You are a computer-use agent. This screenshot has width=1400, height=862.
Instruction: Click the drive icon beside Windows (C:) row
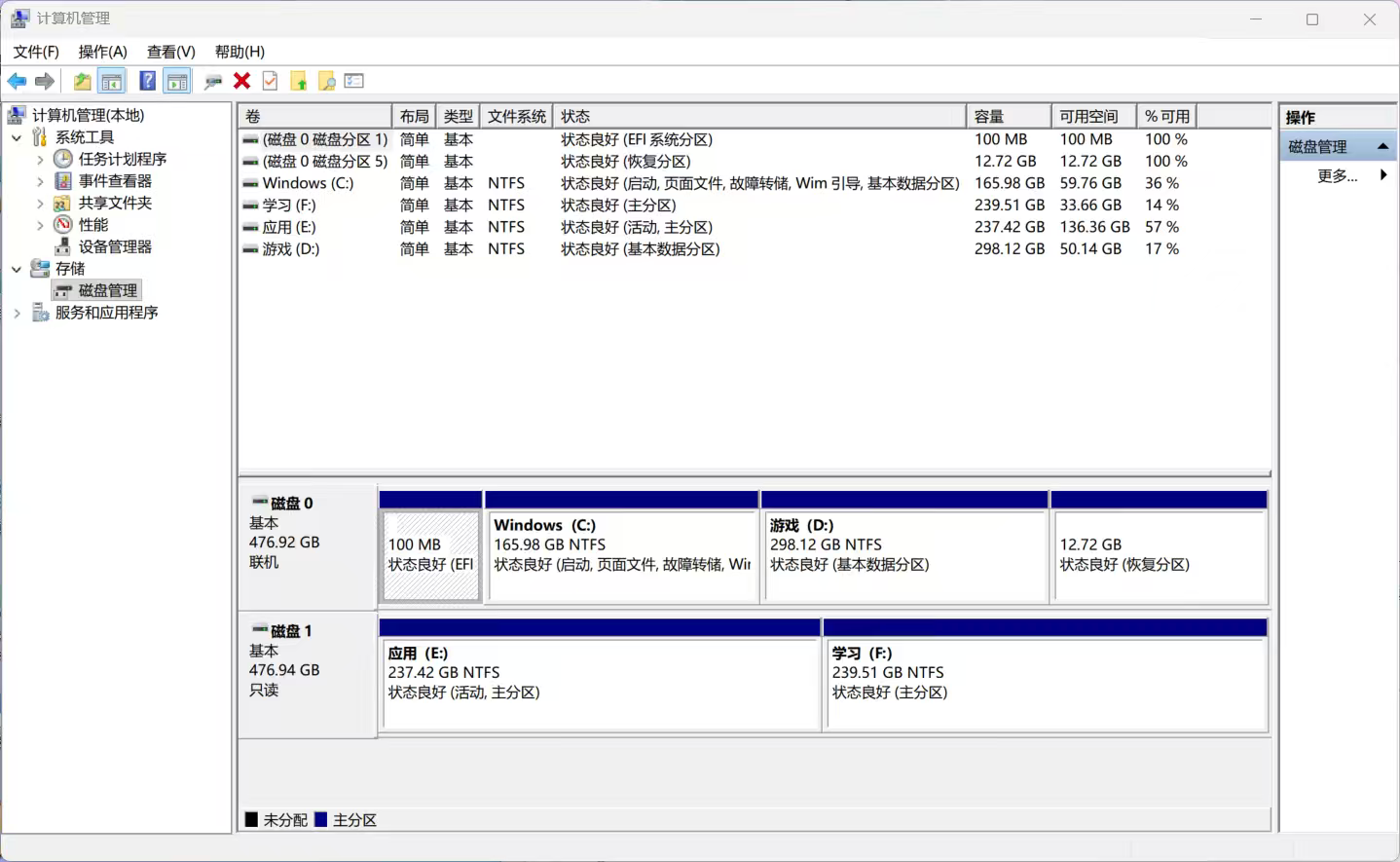point(250,183)
